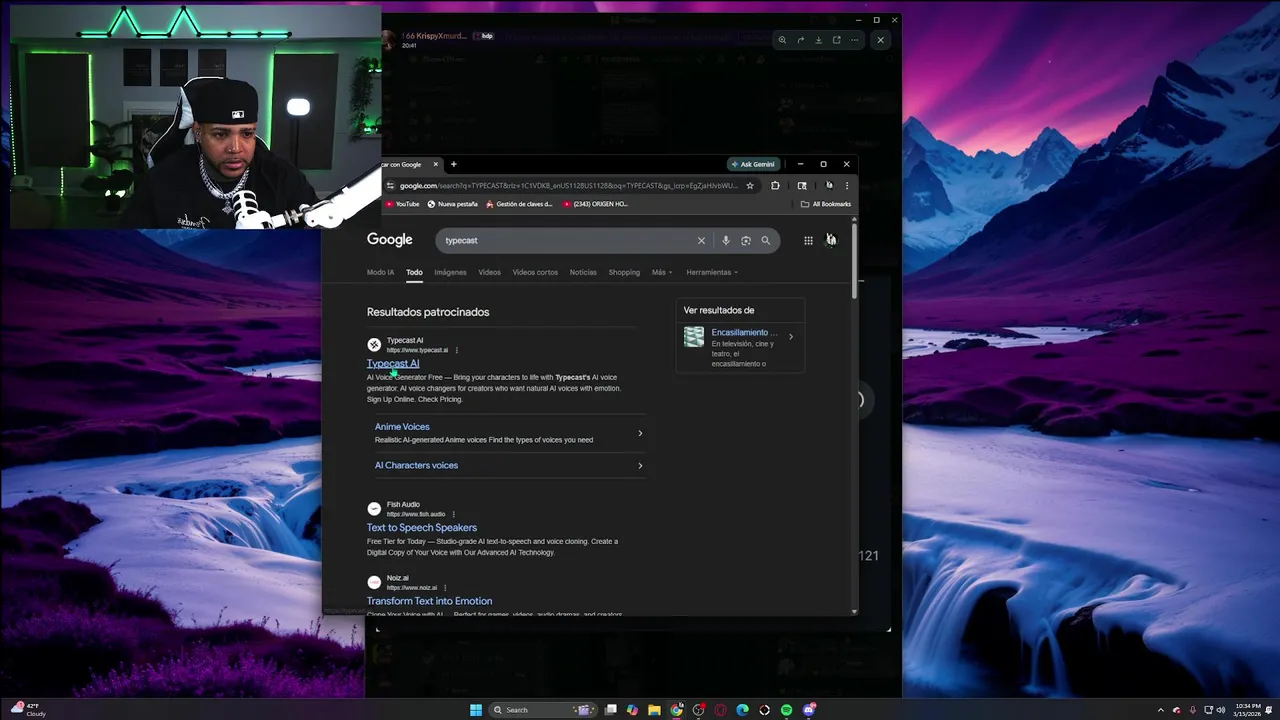Open options dots beside noiz.ai URL
The height and width of the screenshot is (720, 1280).
[445, 587]
